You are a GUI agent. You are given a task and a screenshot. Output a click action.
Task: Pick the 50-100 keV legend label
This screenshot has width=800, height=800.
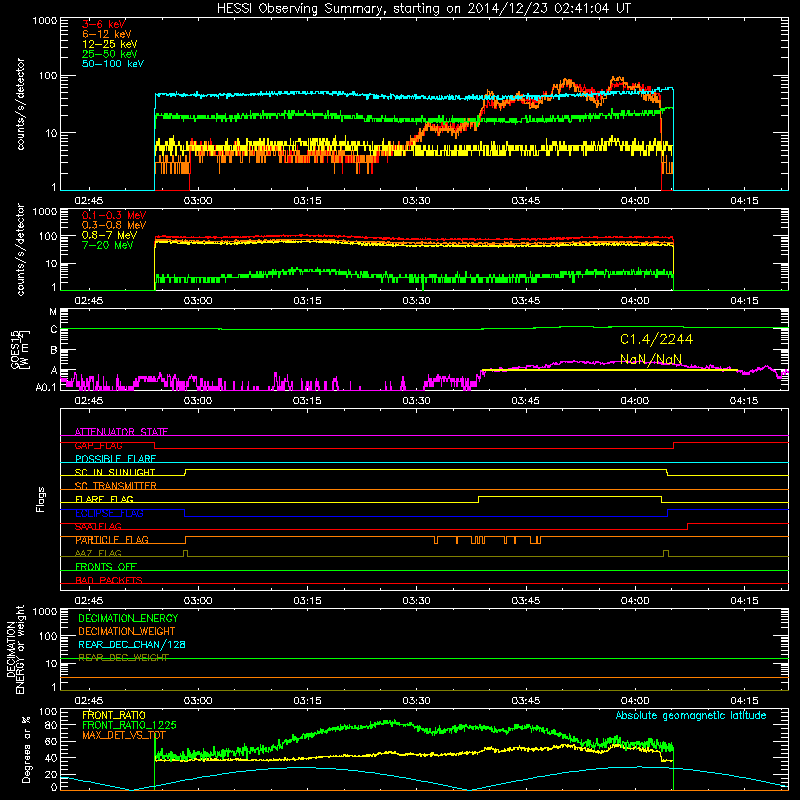tap(113, 64)
